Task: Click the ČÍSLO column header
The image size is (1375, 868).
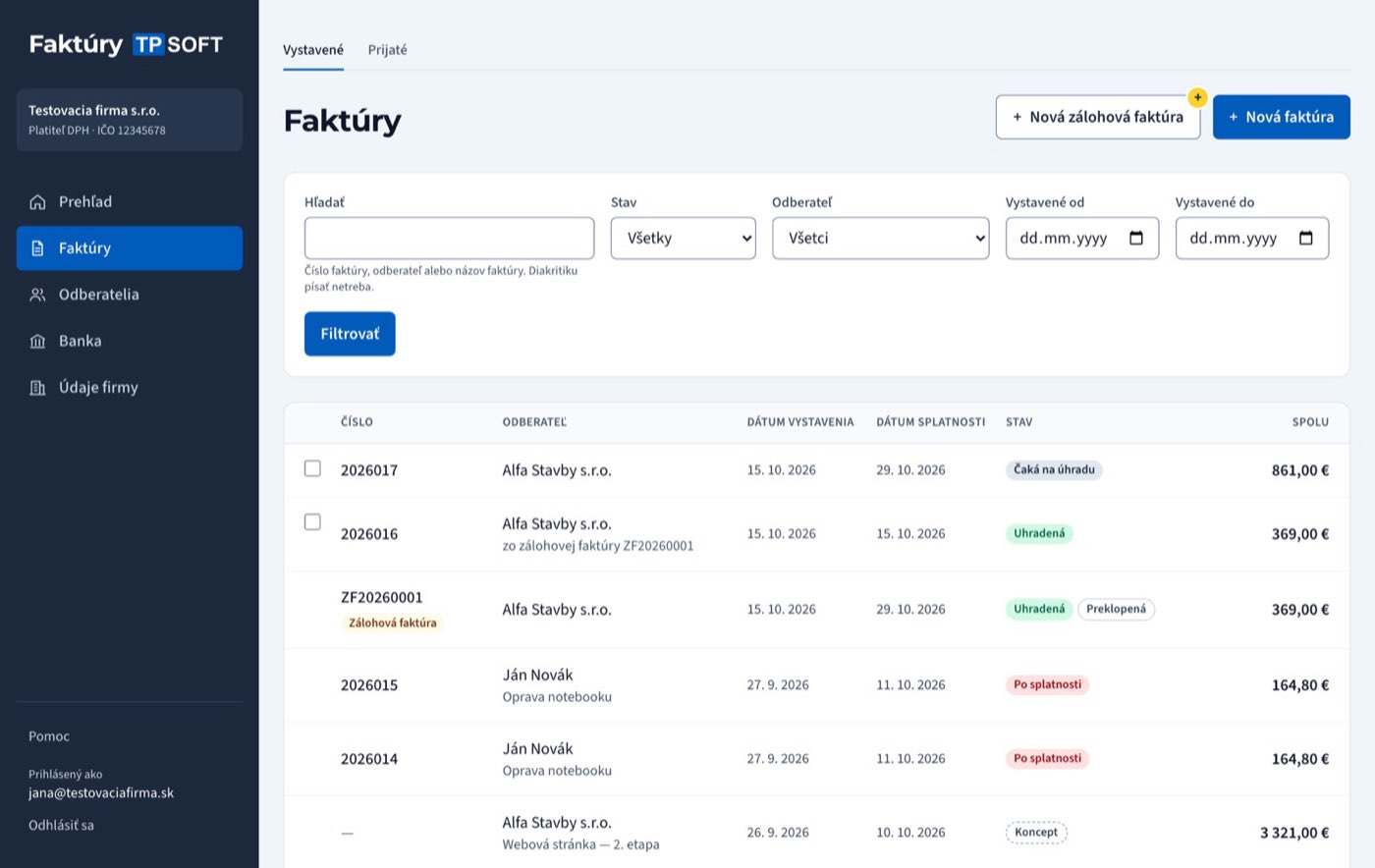Action: click(x=357, y=422)
